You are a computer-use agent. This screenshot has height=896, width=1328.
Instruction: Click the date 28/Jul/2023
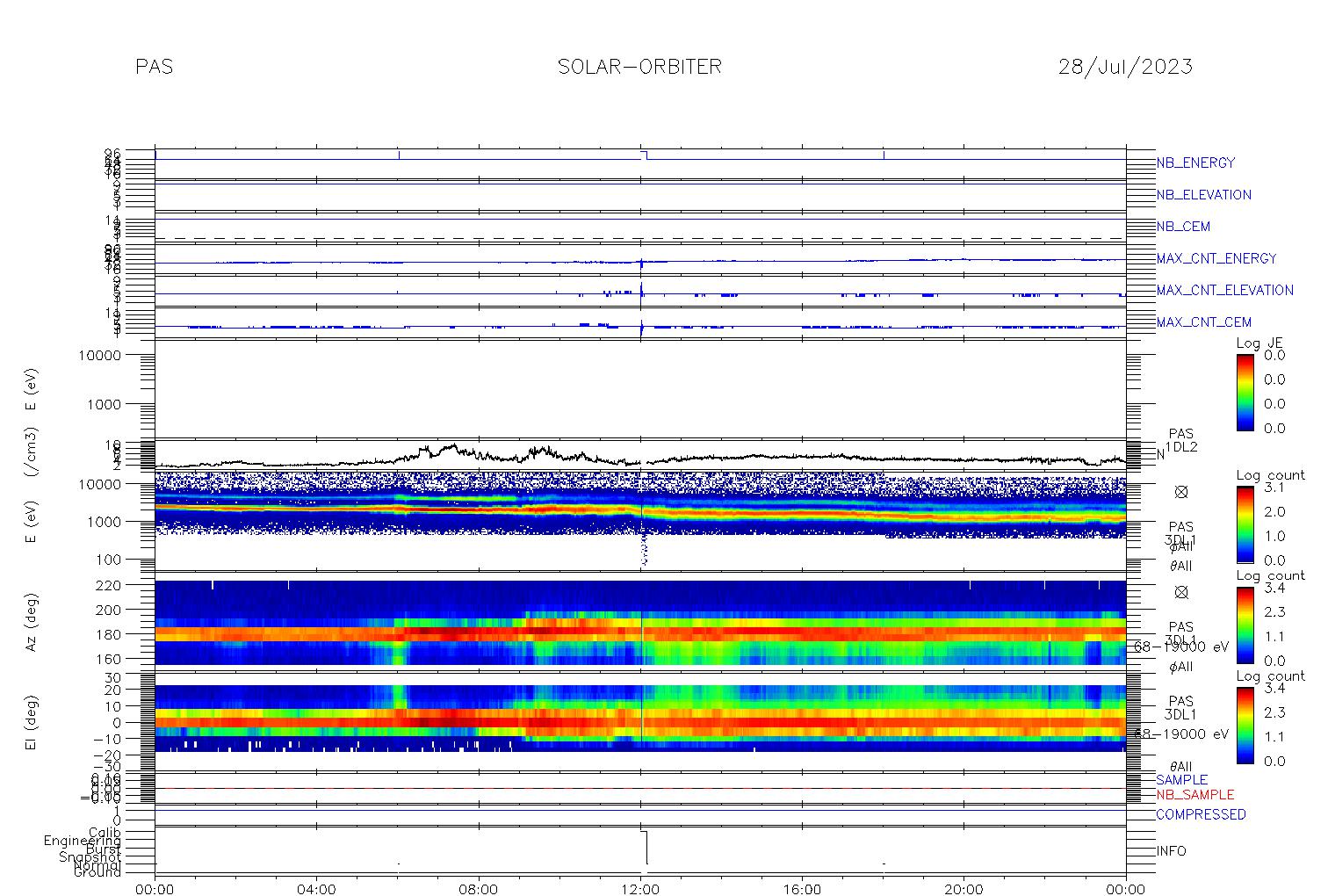point(1125,67)
